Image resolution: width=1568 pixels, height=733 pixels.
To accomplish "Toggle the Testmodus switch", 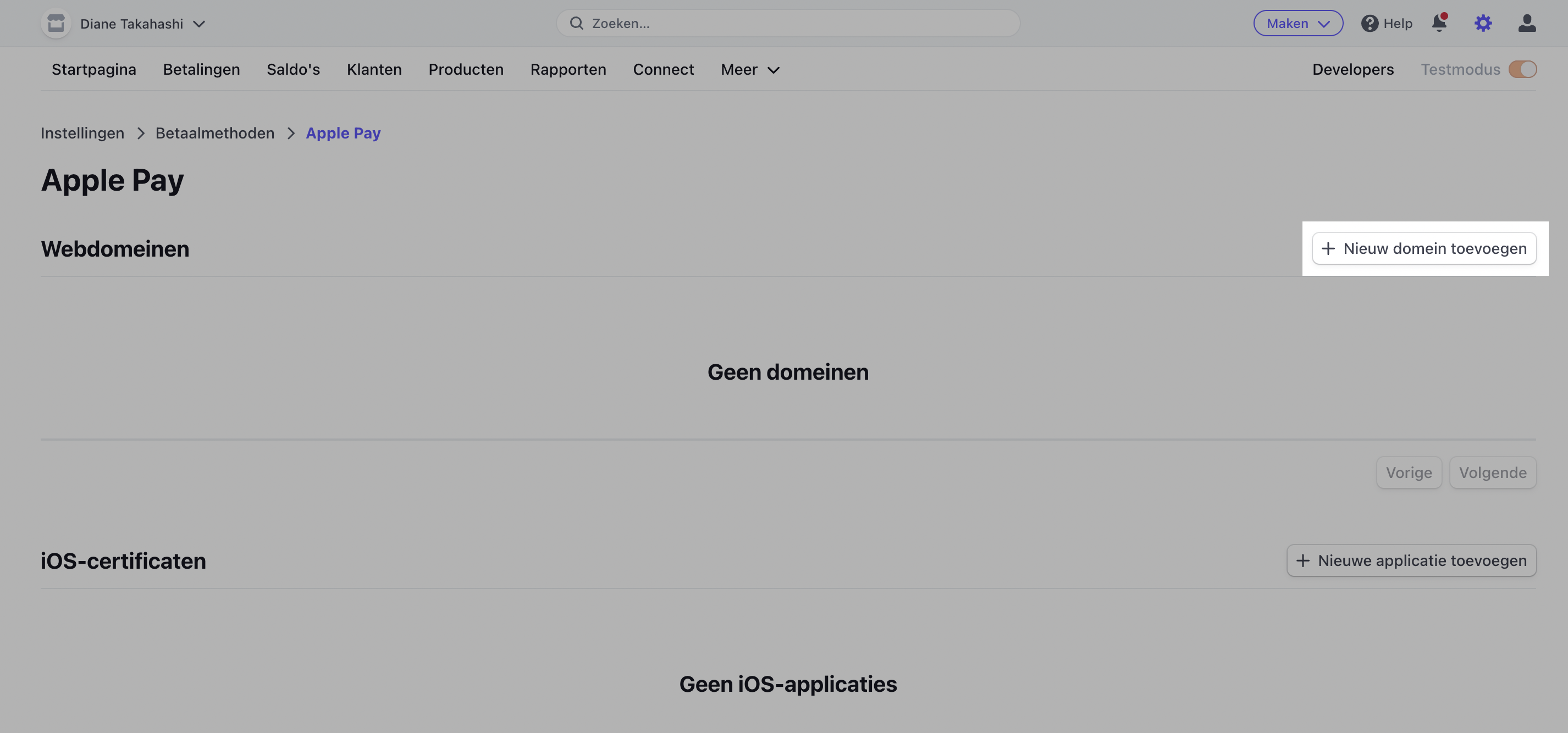I will click(x=1522, y=69).
